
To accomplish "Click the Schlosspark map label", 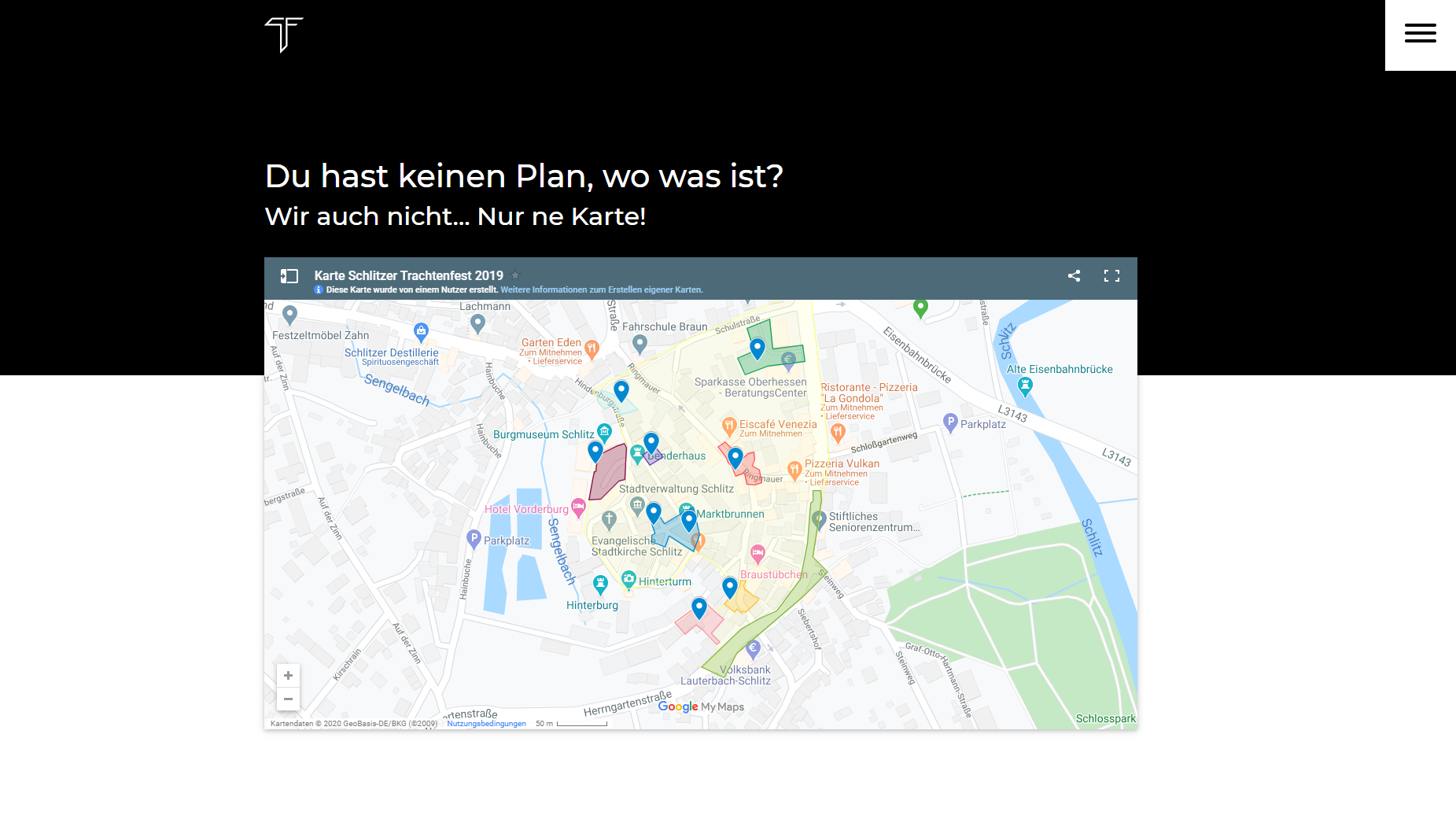I will 1105,718.
